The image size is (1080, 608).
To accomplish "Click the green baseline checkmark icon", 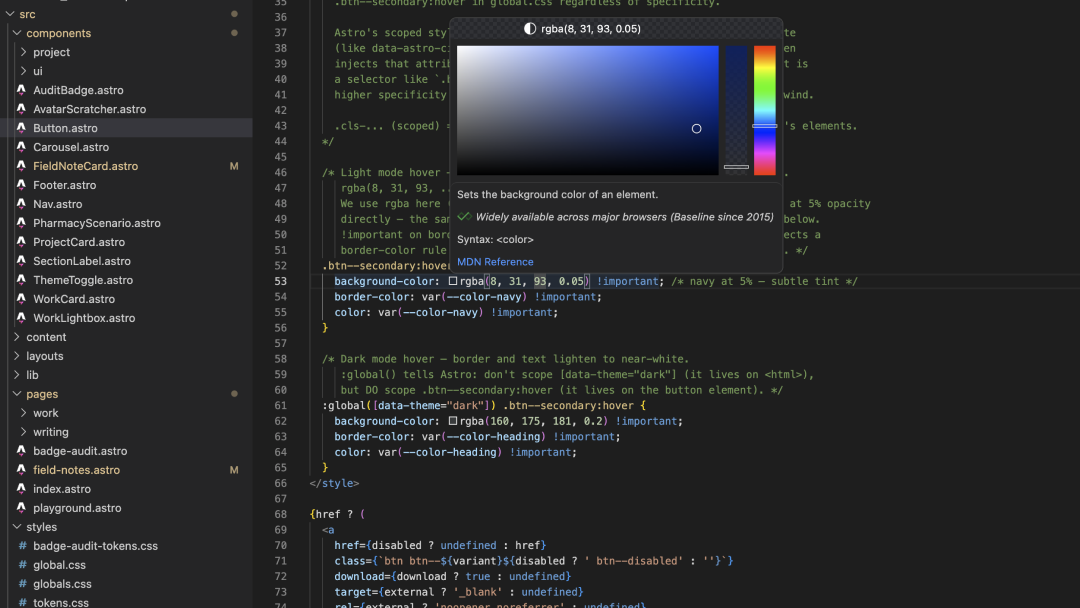I will click(x=464, y=217).
